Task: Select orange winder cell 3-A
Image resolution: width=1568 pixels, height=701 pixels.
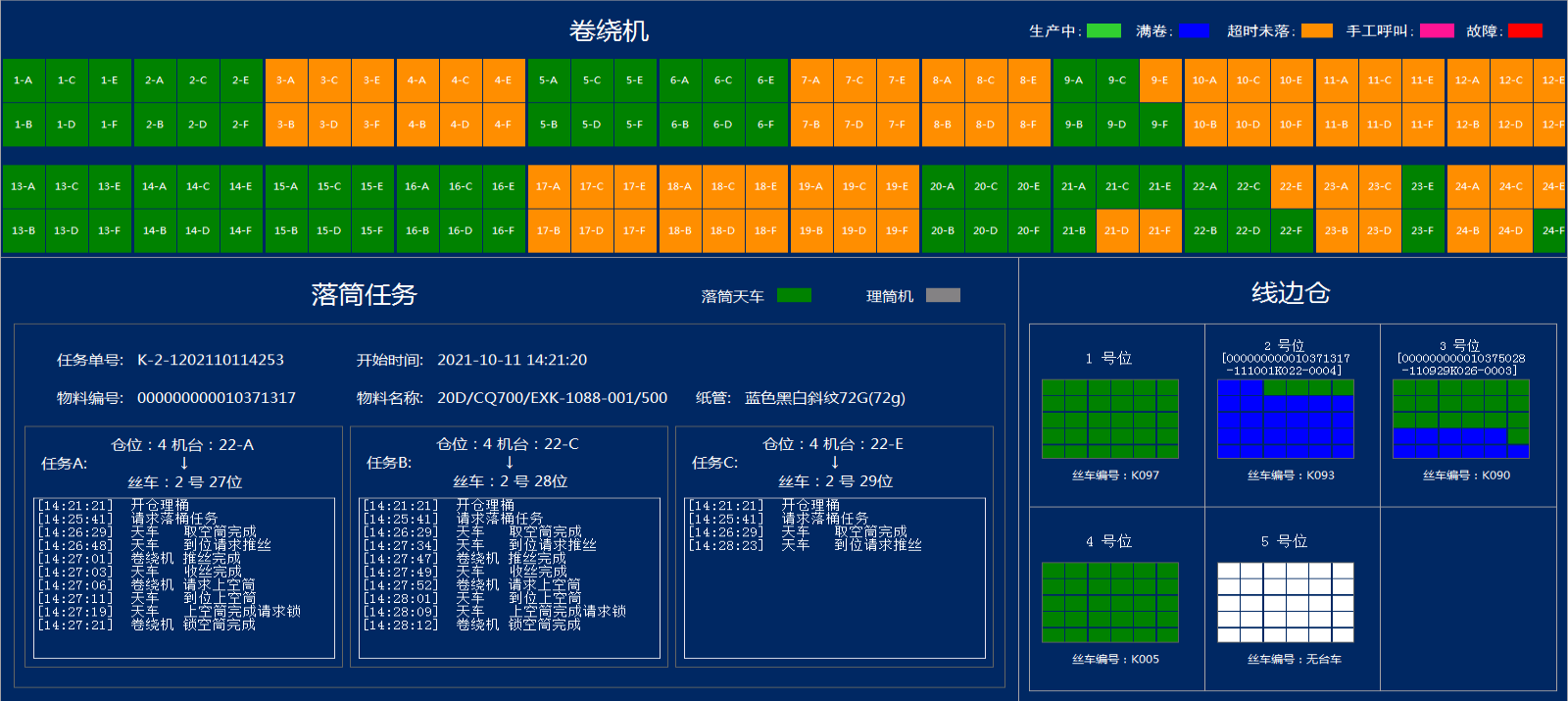Action: [286, 80]
